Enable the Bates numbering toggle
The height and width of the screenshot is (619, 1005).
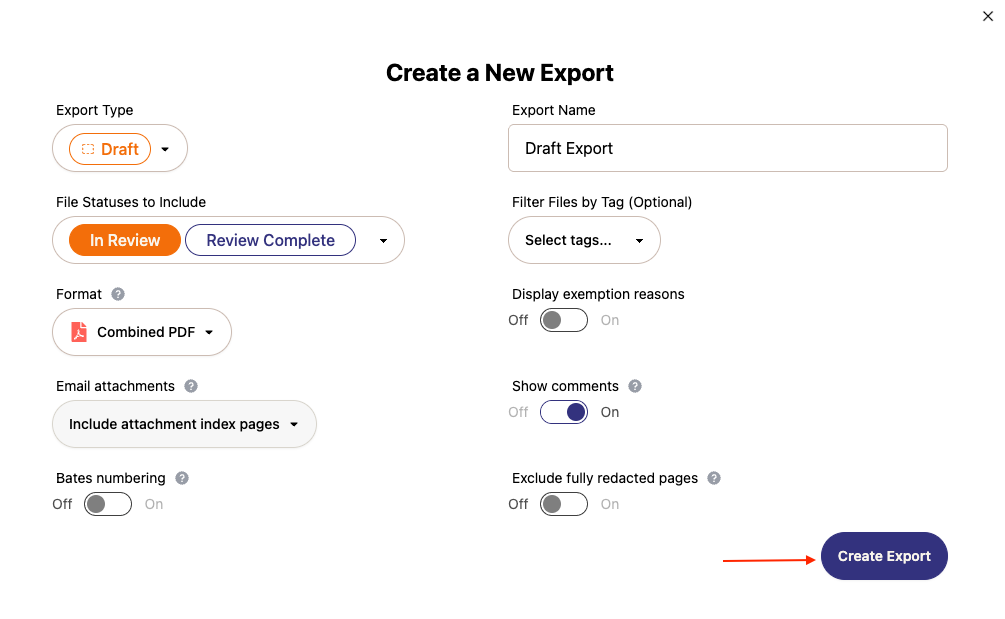click(108, 504)
